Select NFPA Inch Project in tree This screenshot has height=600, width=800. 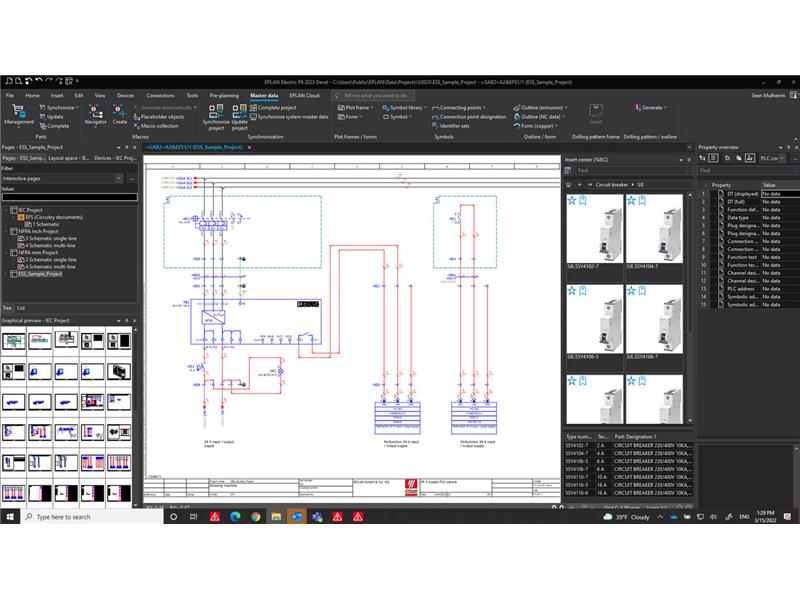(39, 232)
